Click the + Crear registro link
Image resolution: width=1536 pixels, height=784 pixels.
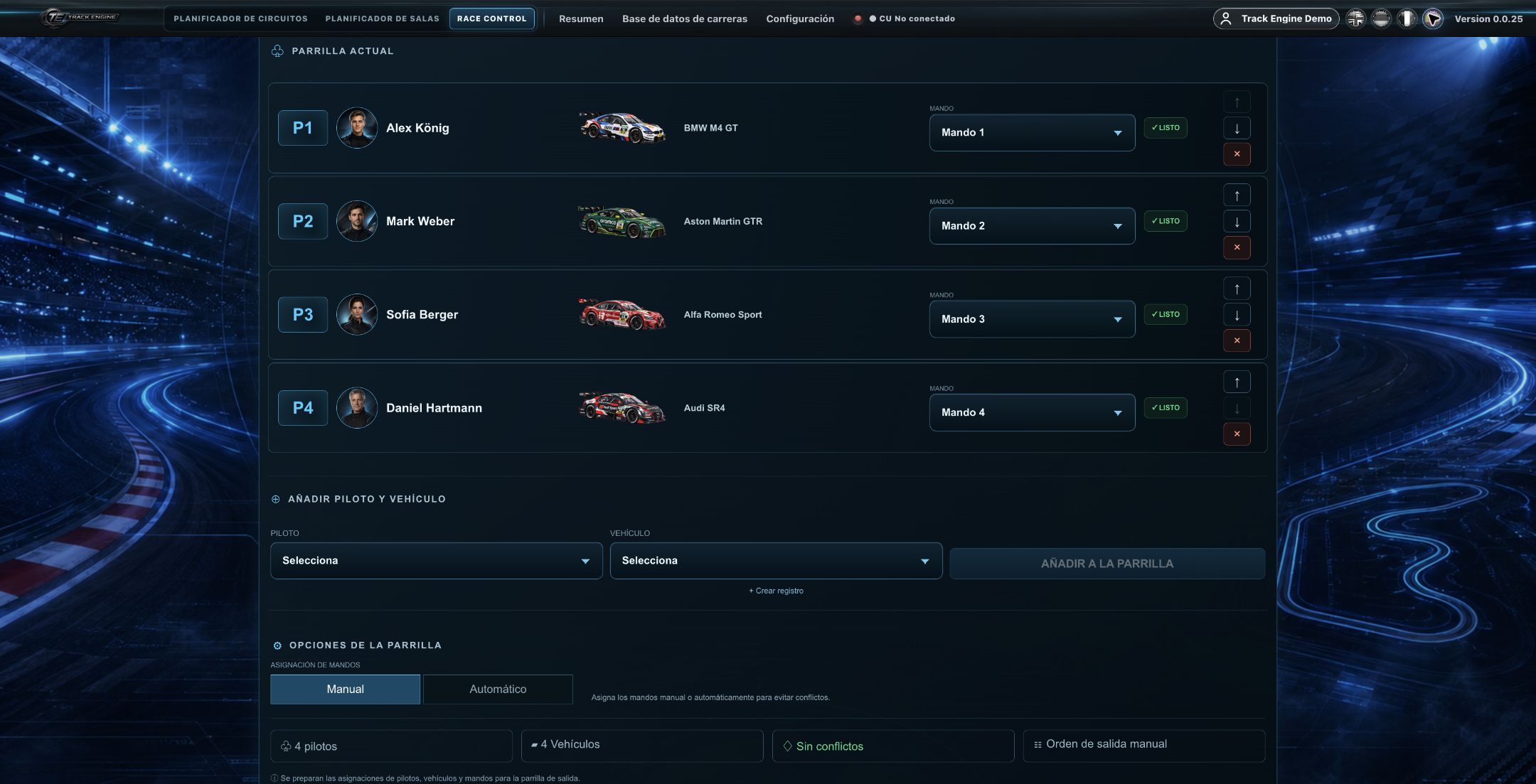[x=776, y=591]
